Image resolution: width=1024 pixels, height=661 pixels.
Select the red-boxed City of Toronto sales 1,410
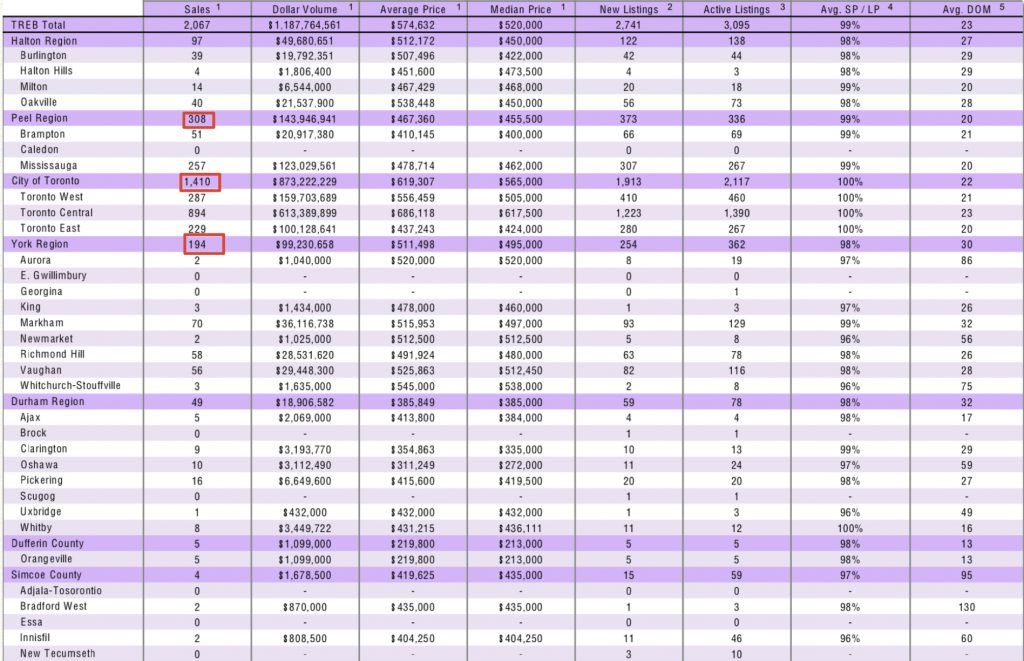pyautogui.click(x=200, y=181)
